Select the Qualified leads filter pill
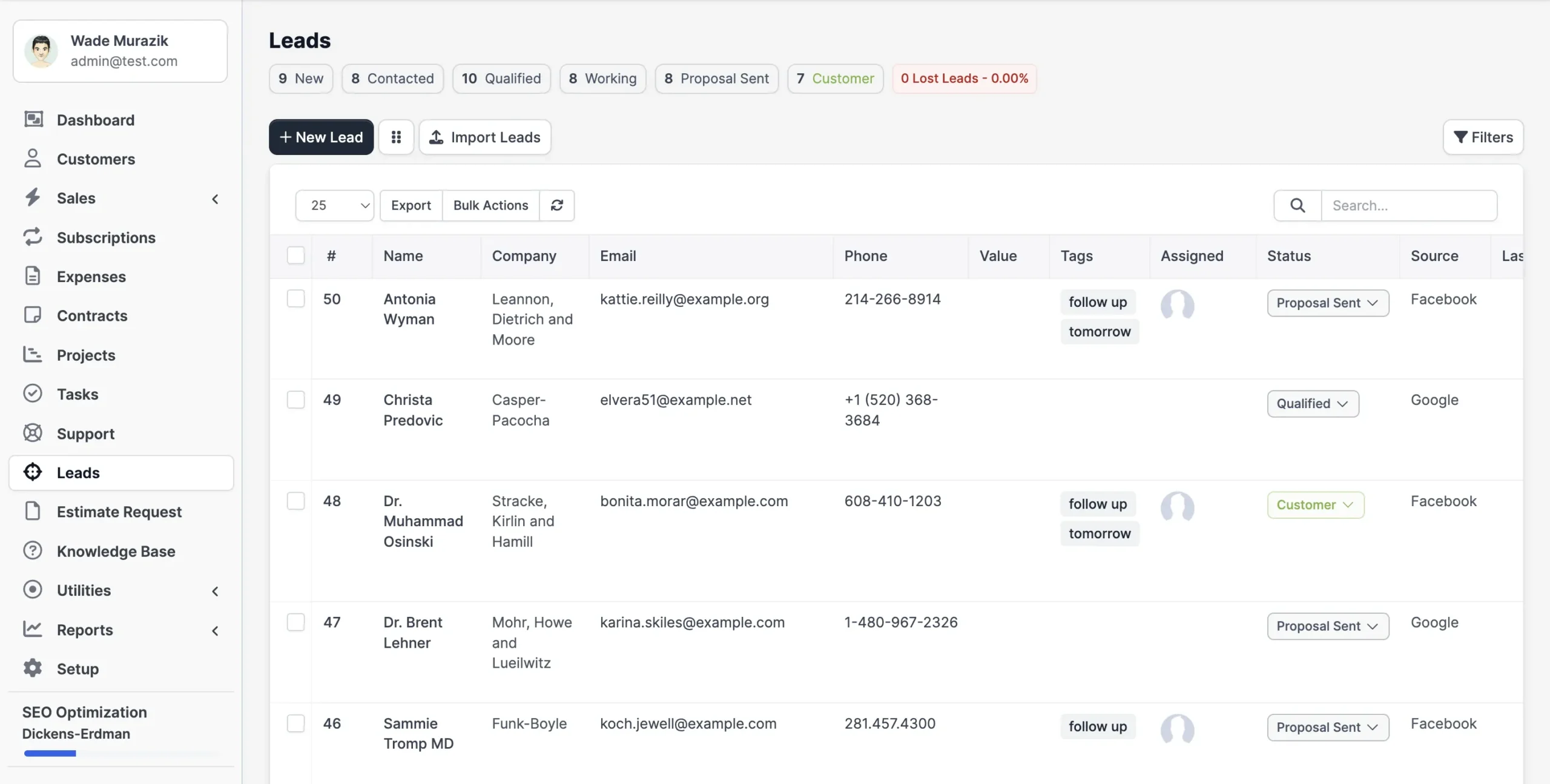The height and width of the screenshot is (784, 1550). (501, 78)
